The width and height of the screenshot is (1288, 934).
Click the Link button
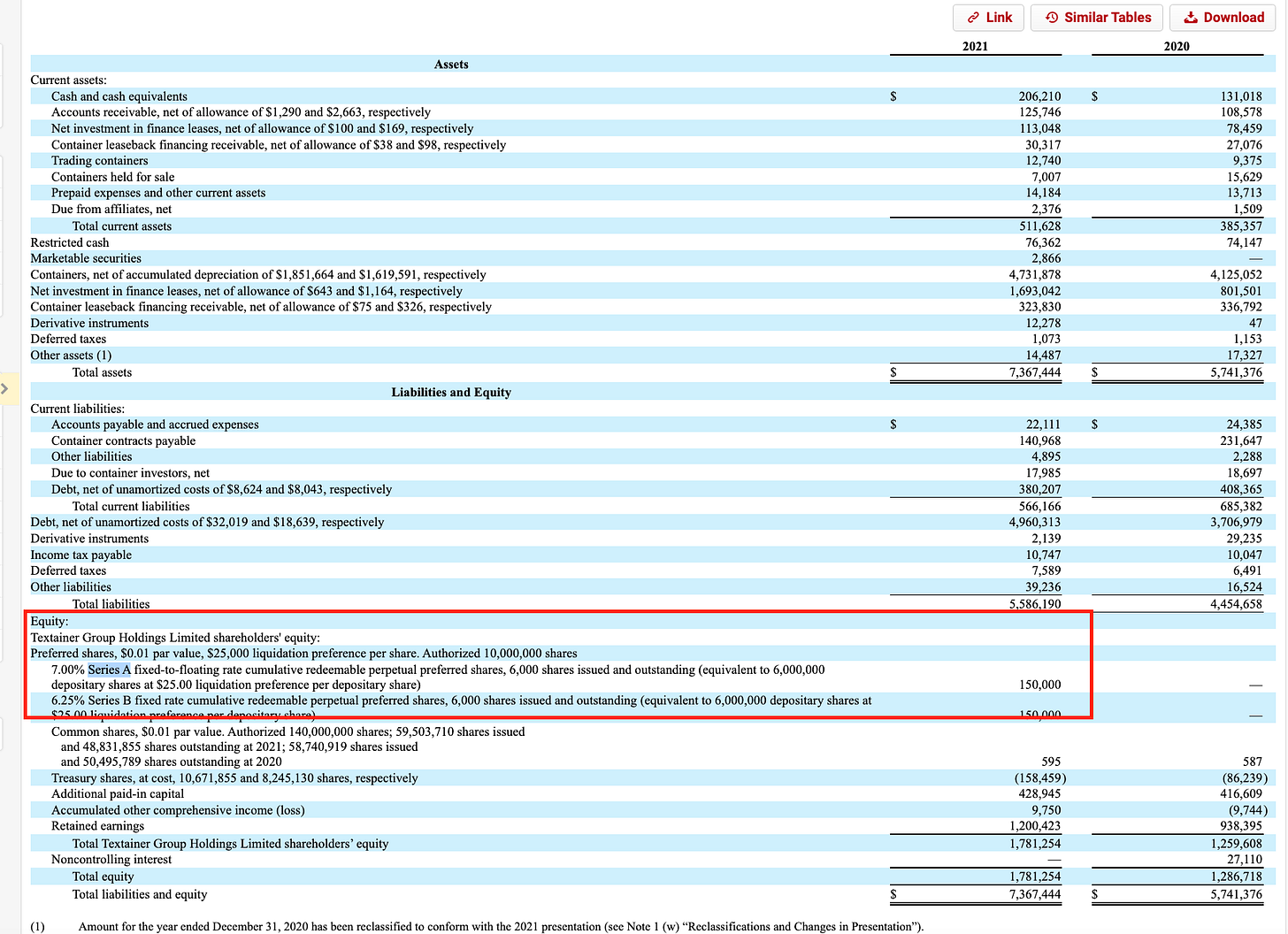click(x=988, y=18)
